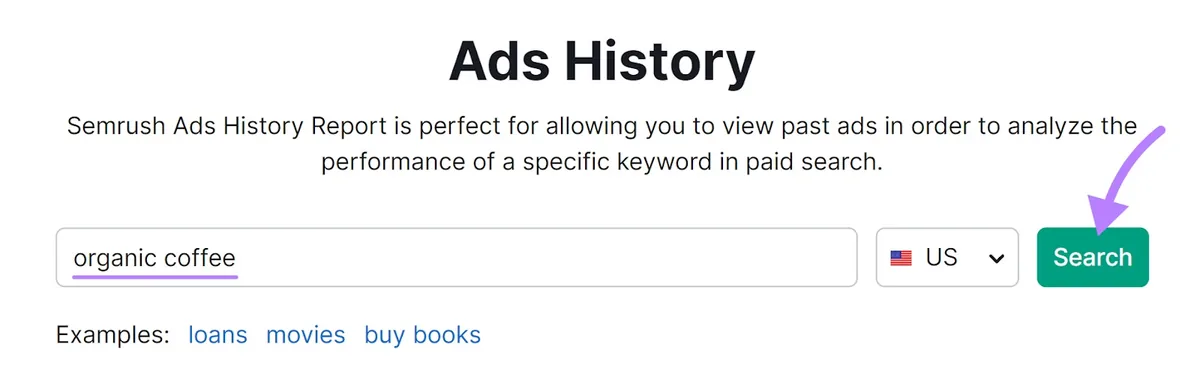Click the purple underline beneath organic coffee

[x=155, y=275]
